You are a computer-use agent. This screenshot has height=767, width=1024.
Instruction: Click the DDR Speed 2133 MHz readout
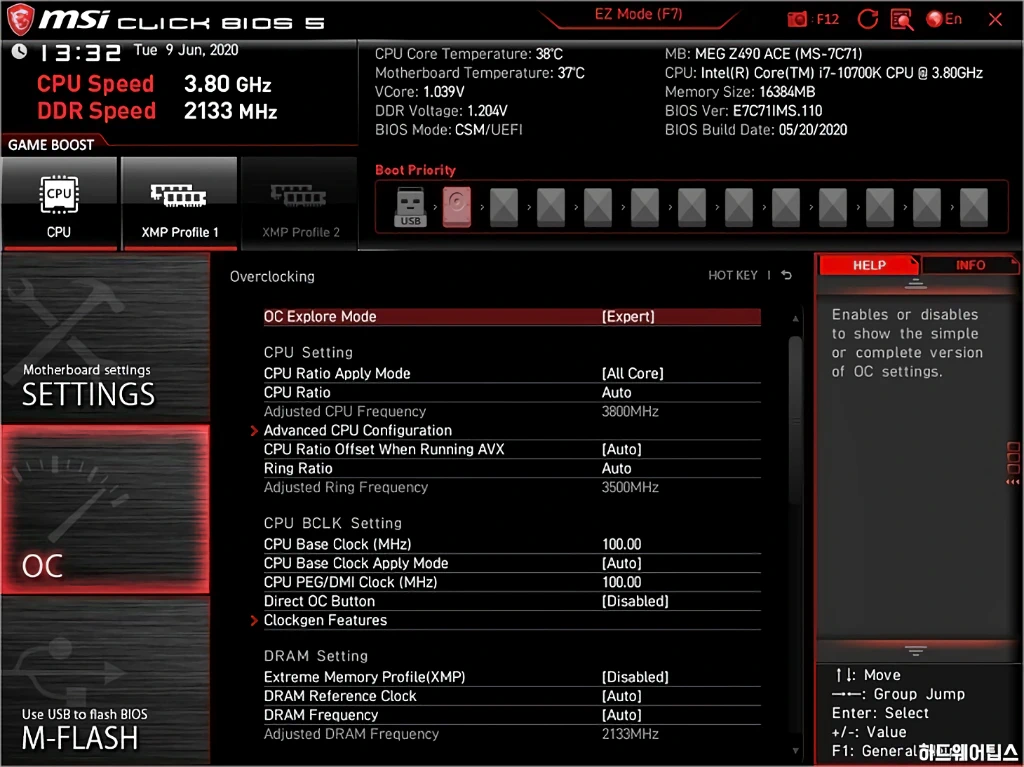tap(157, 111)
